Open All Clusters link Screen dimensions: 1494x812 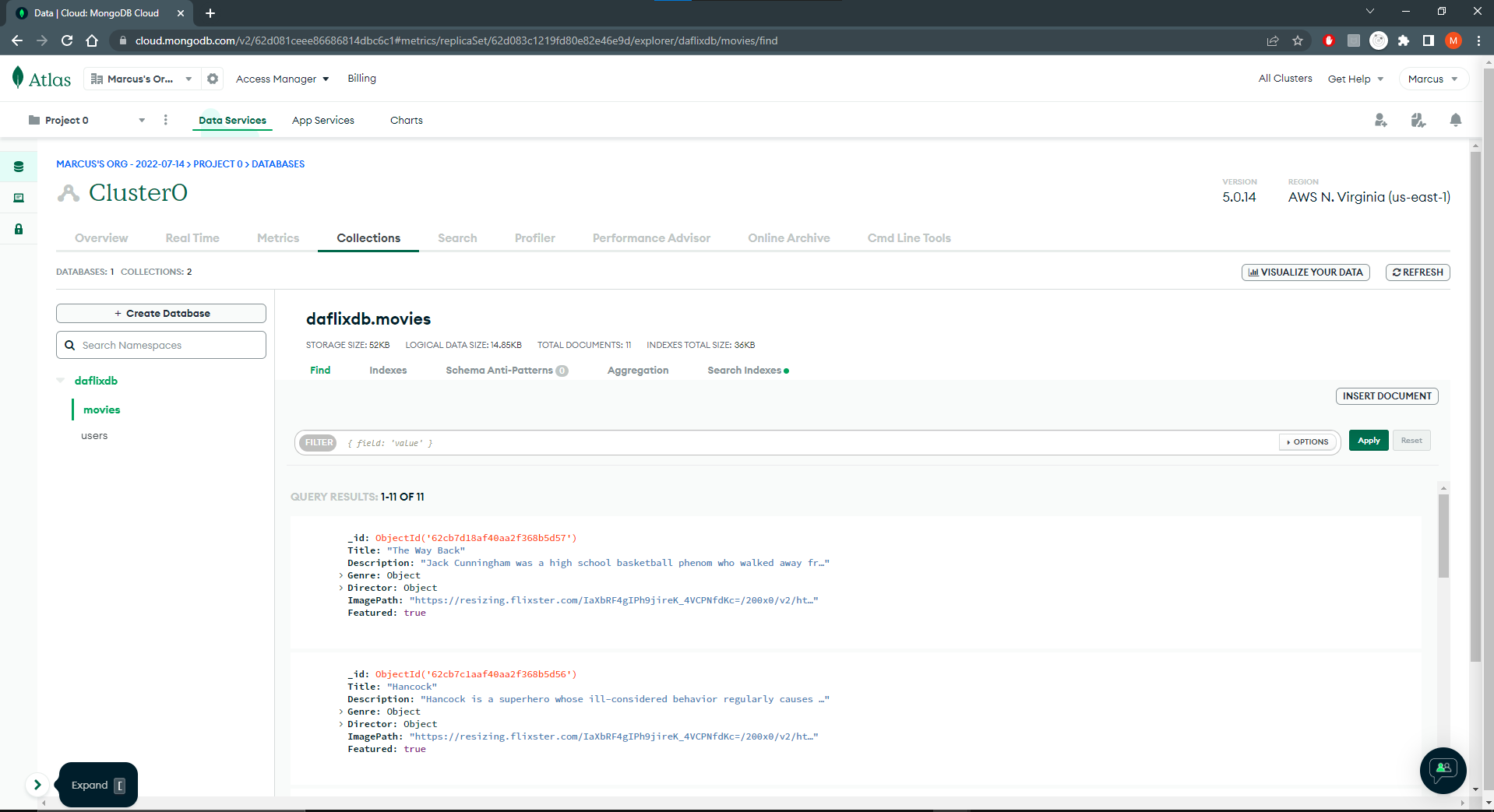point(1285,79)
